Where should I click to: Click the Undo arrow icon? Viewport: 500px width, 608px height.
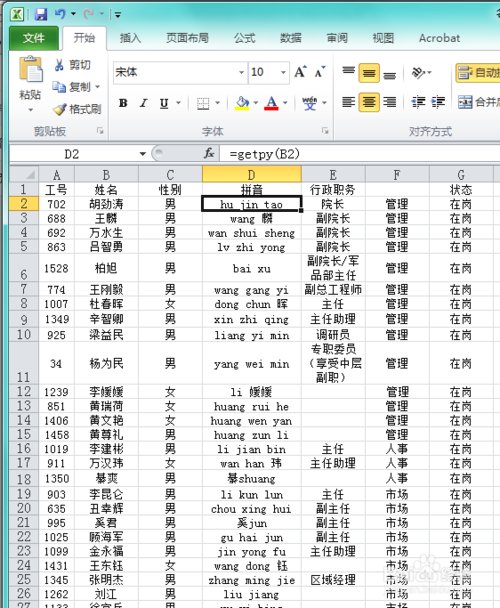60,14
